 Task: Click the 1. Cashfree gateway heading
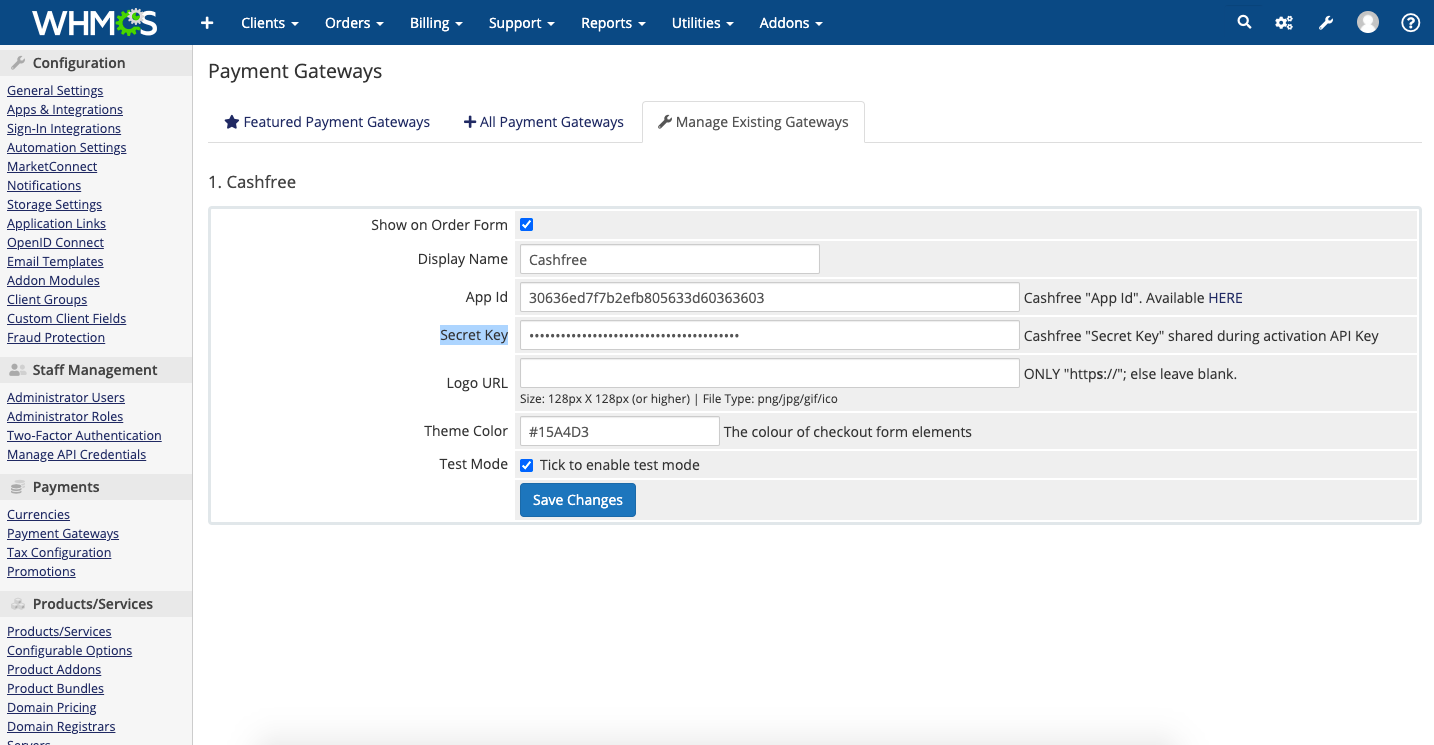coord(252,182)
